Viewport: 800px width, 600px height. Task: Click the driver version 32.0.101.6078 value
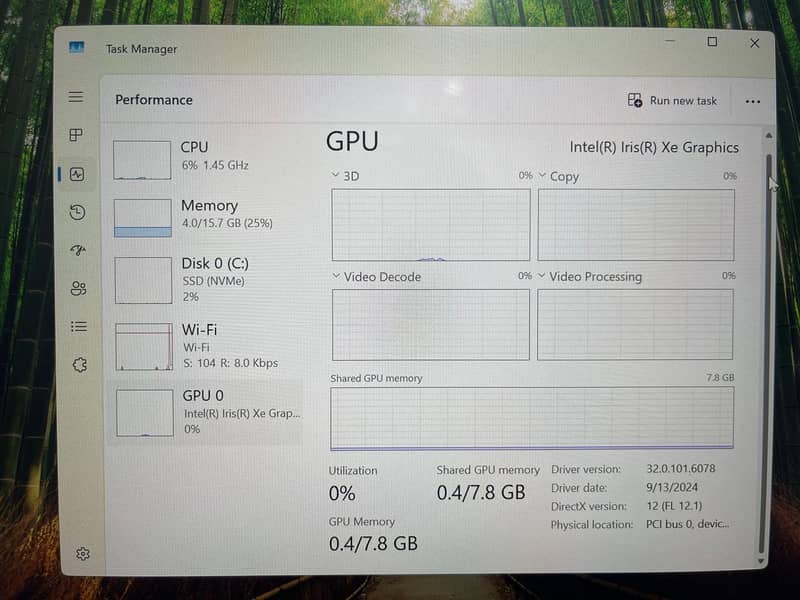coord(681,468)
